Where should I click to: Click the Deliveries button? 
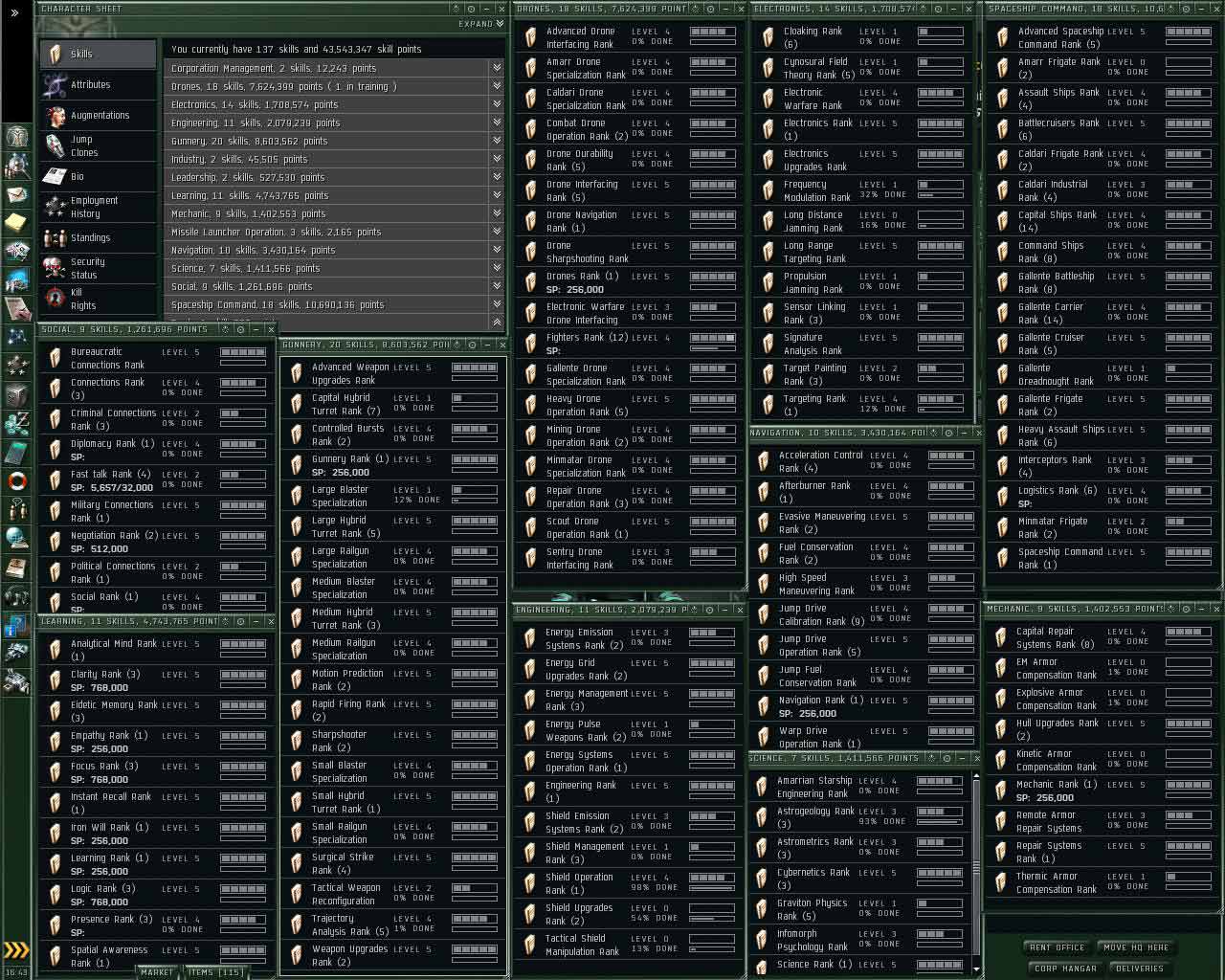click(1140, 969)
